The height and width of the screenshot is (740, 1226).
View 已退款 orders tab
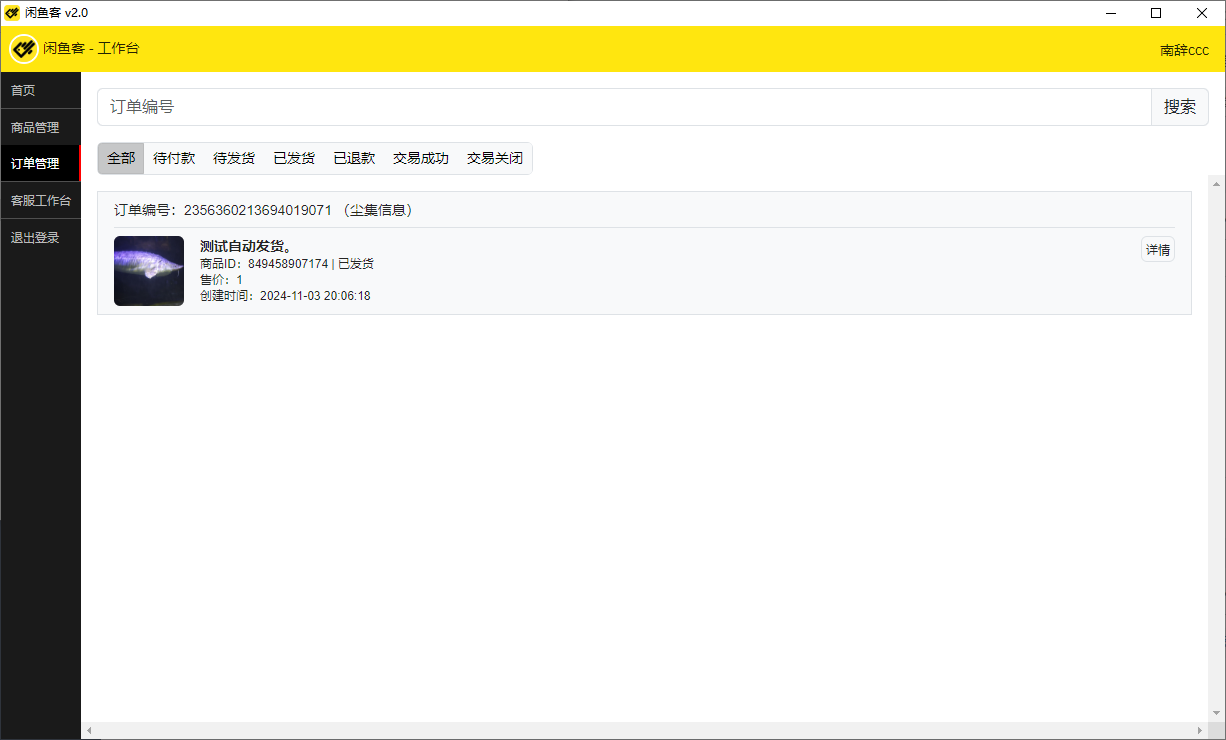[354, 158]
